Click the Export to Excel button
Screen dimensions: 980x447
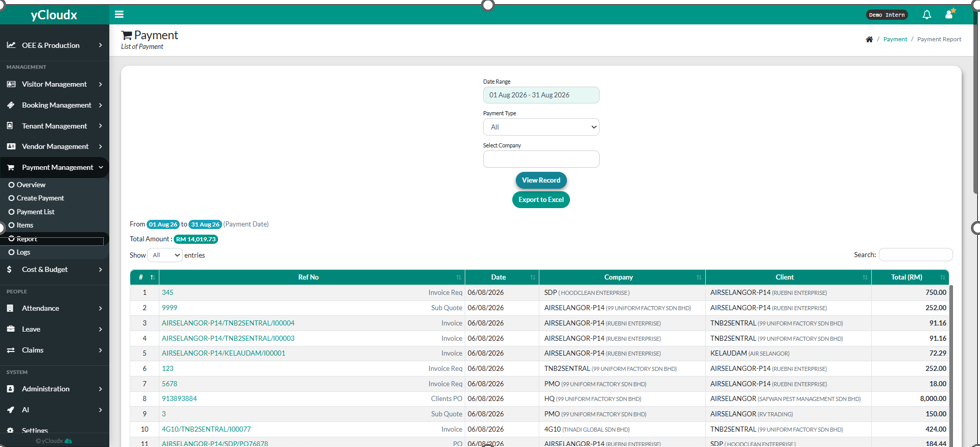[x=541, y=200]
